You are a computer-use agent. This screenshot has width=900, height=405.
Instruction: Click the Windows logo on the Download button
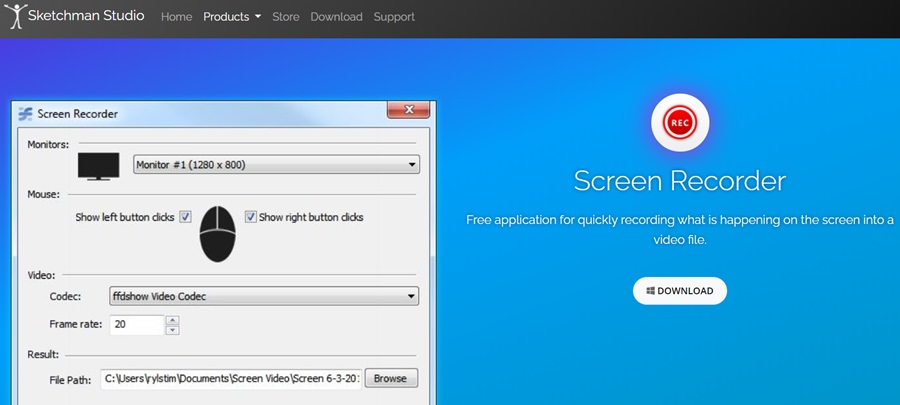click(650, 291)
